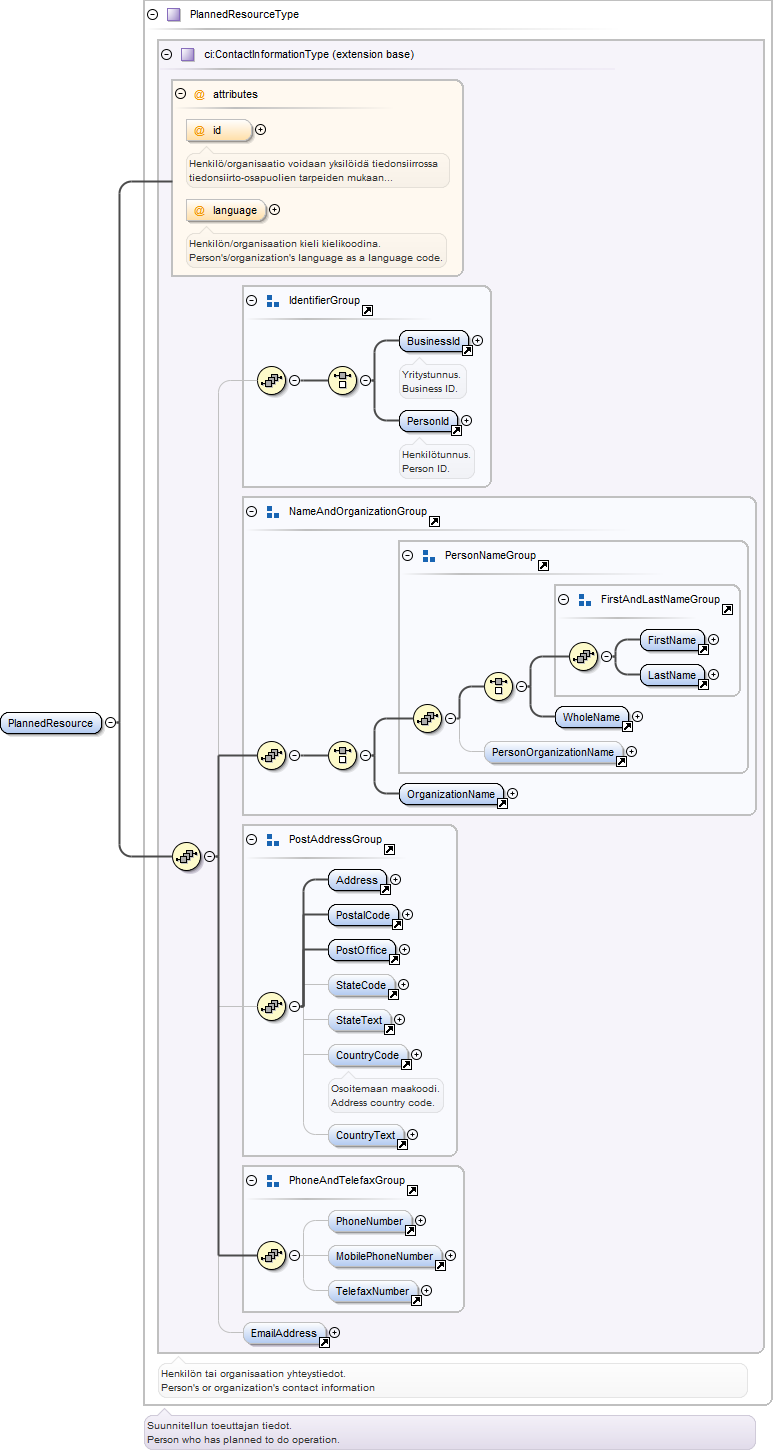Follow the NameAndOrganizationGroup reference arrow

point(434,522)
